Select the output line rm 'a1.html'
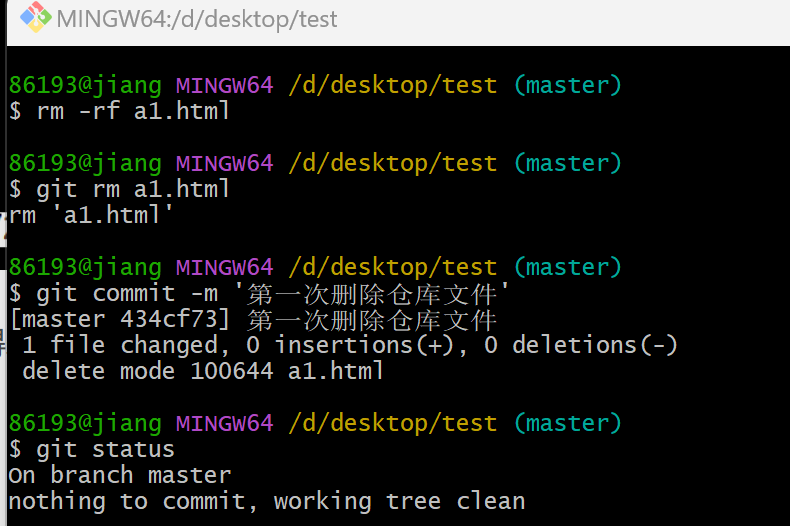790x526 pixels. [x=91, y=215]
